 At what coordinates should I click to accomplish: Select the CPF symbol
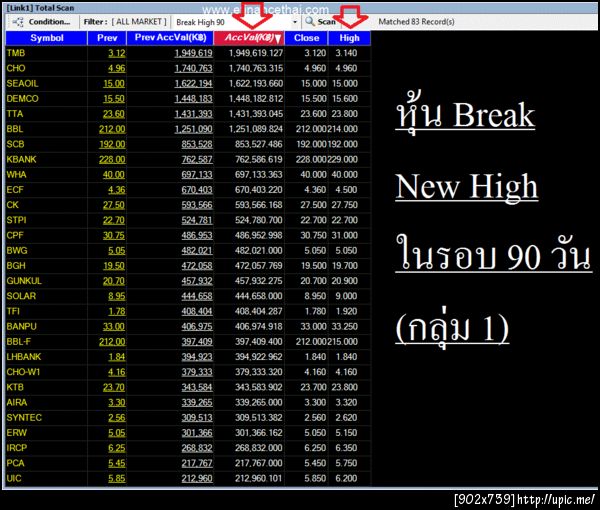15,235
